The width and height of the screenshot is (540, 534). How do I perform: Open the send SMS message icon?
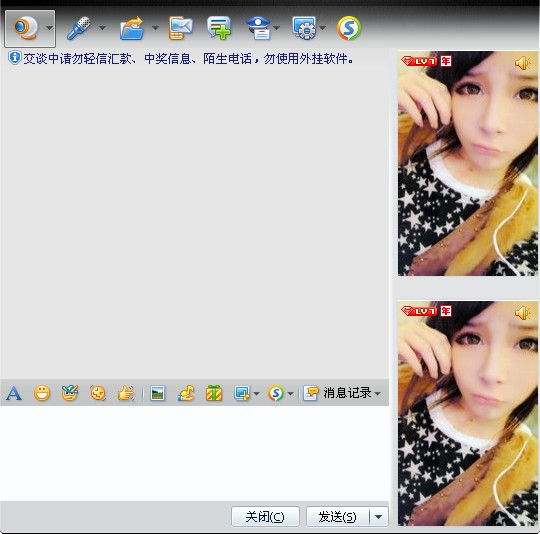(x=181, y=28)
